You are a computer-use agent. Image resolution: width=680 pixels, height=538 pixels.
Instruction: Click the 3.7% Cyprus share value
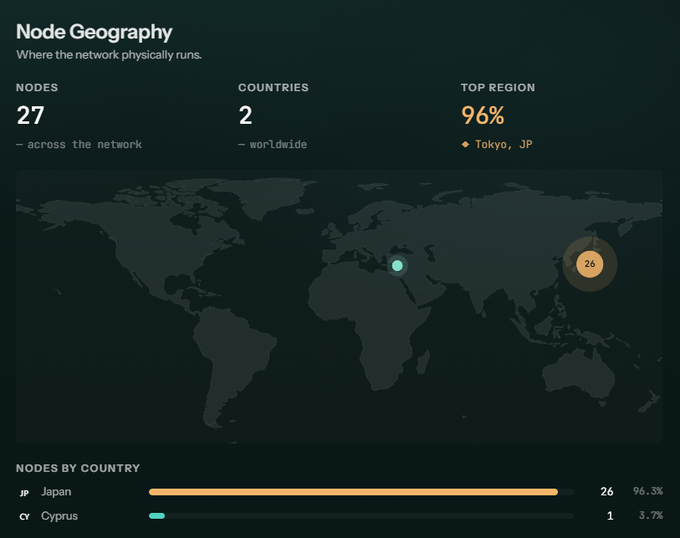pyautogui.click(x=651, y=515)
